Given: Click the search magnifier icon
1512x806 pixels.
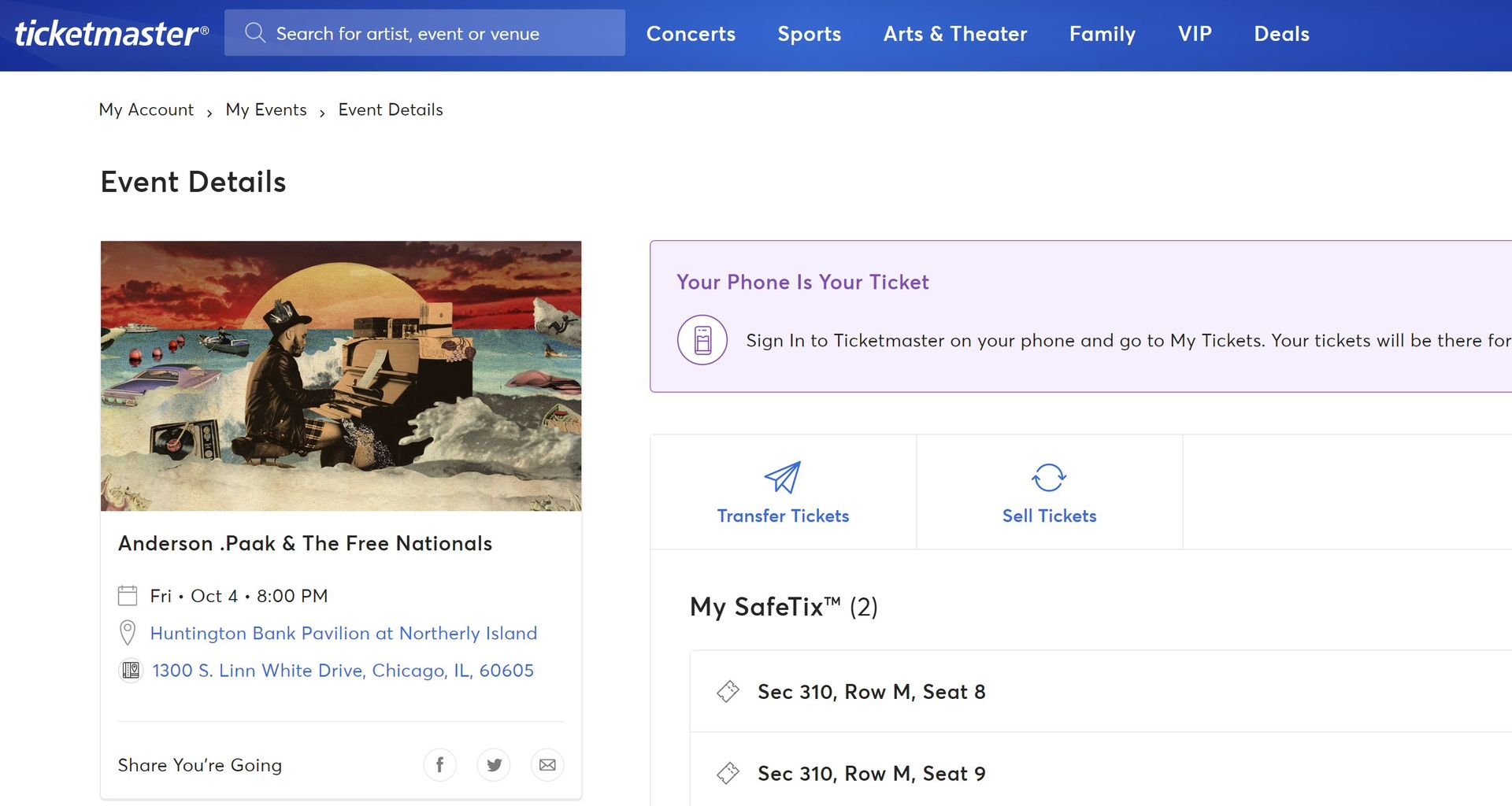Looking at the screenshot, I should 254,33.
